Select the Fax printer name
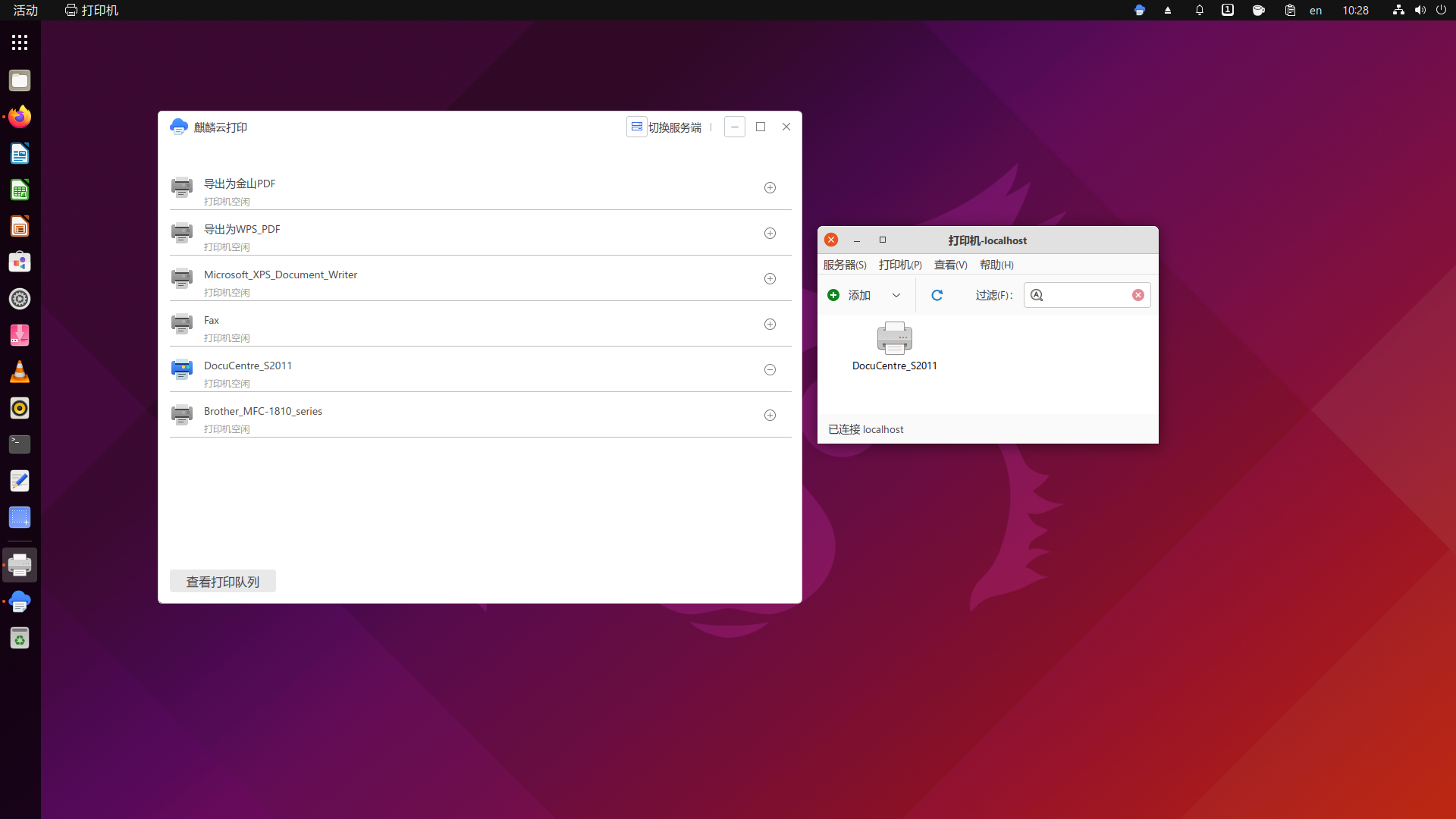Image resolution: width=1456 pixels, height=819 pixels. click(x=212, y=320)
